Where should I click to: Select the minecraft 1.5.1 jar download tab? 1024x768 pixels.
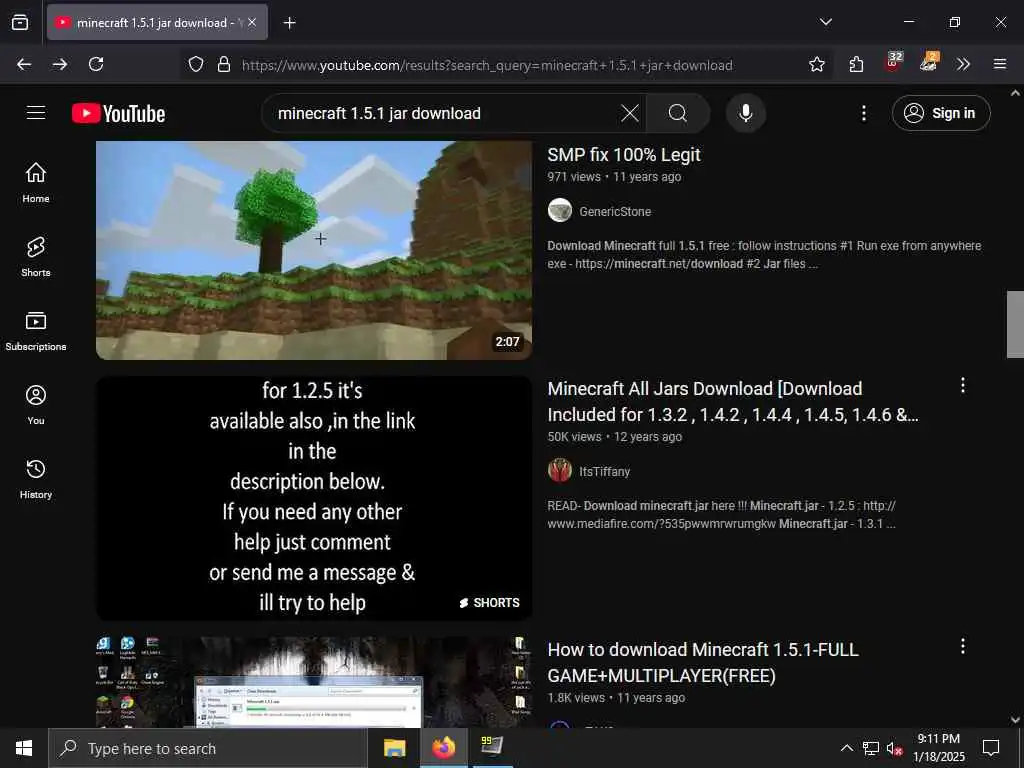(x=157, y=22)
